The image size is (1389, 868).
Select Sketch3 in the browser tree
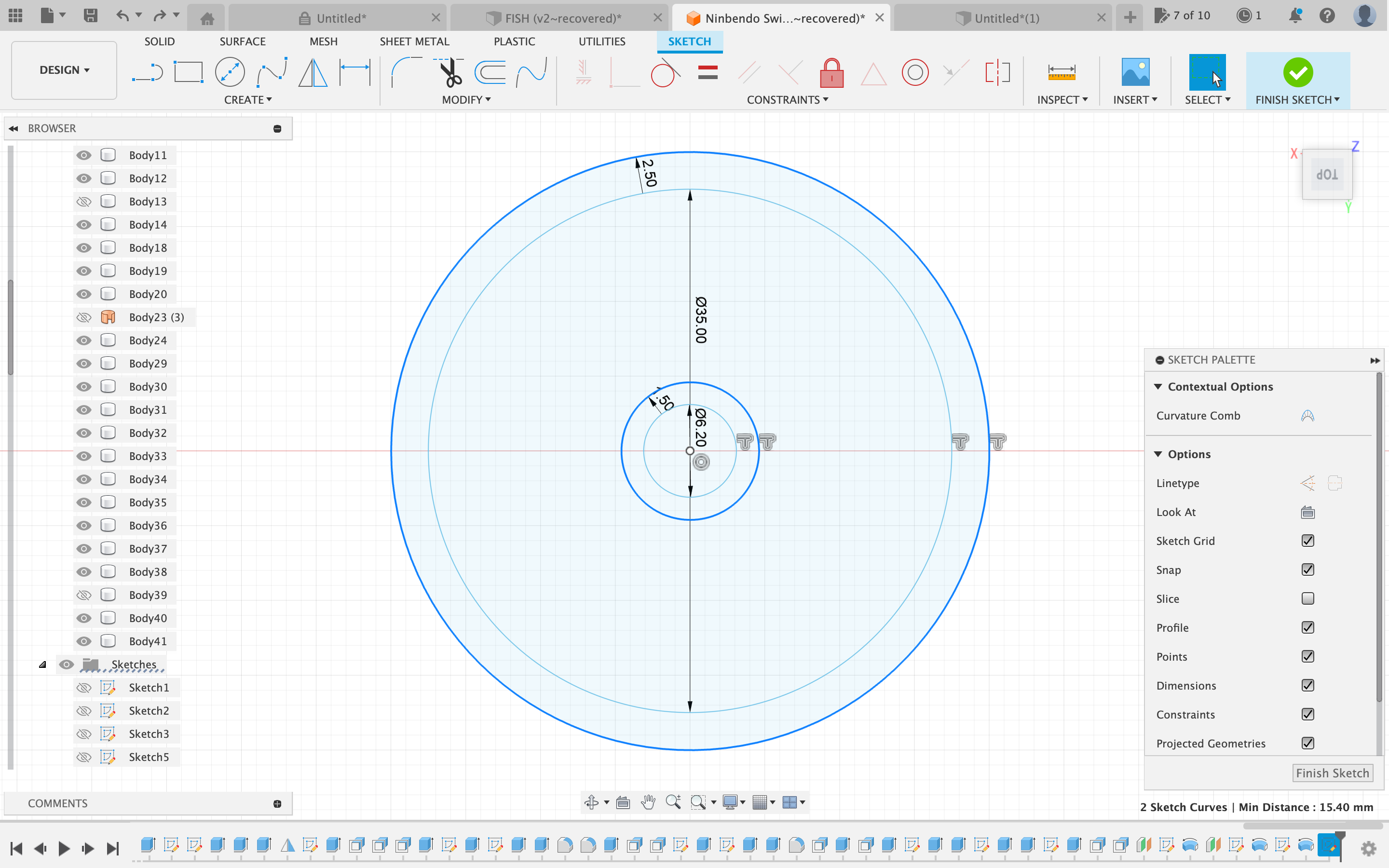(x=150, y=733)
